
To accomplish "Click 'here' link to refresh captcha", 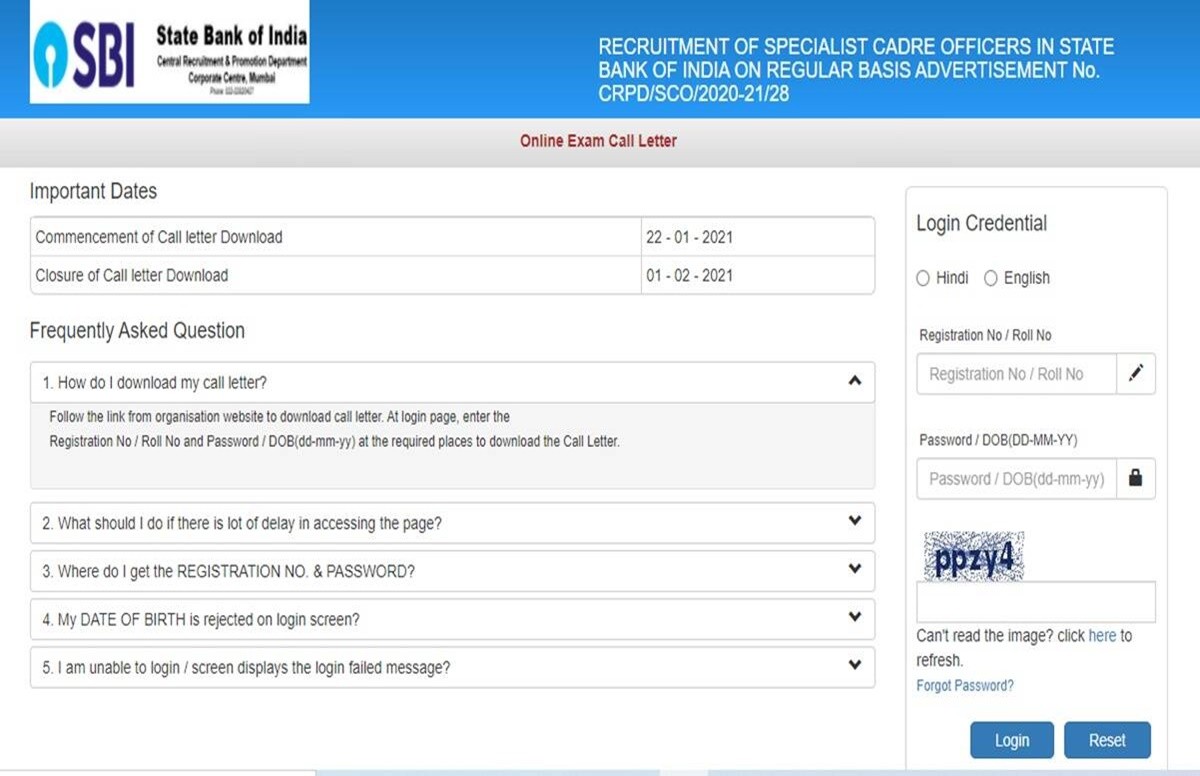I will coord(1102,636).
